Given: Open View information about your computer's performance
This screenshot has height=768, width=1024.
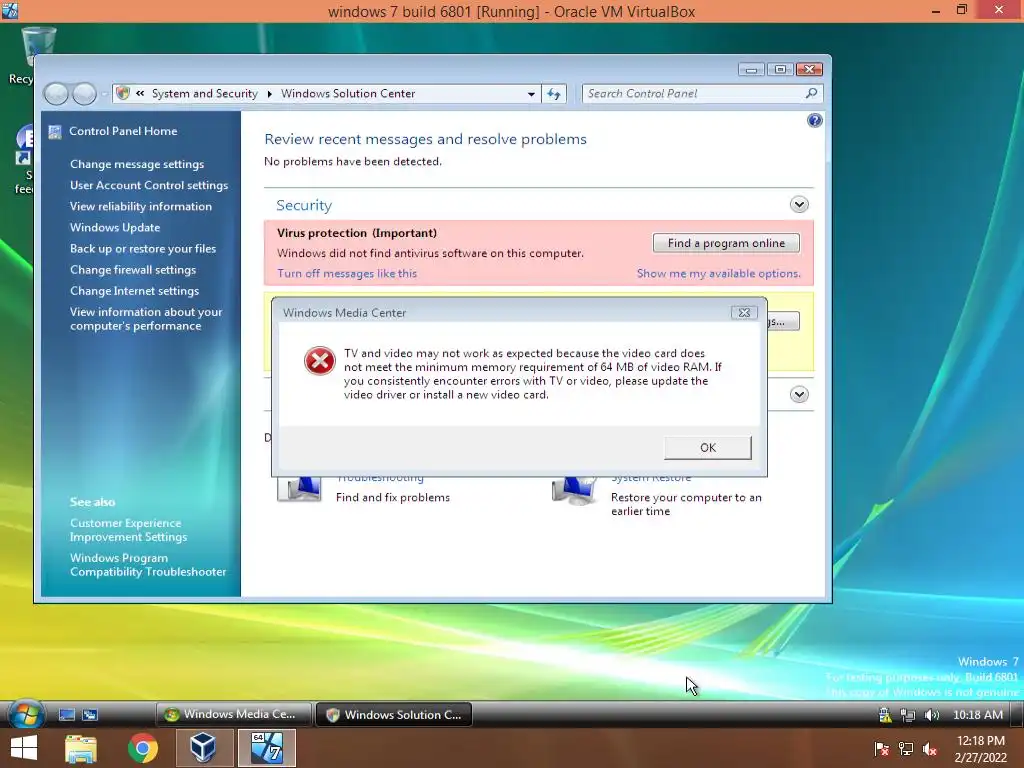Looking at the screenshot, I should [x=146, y=319].
